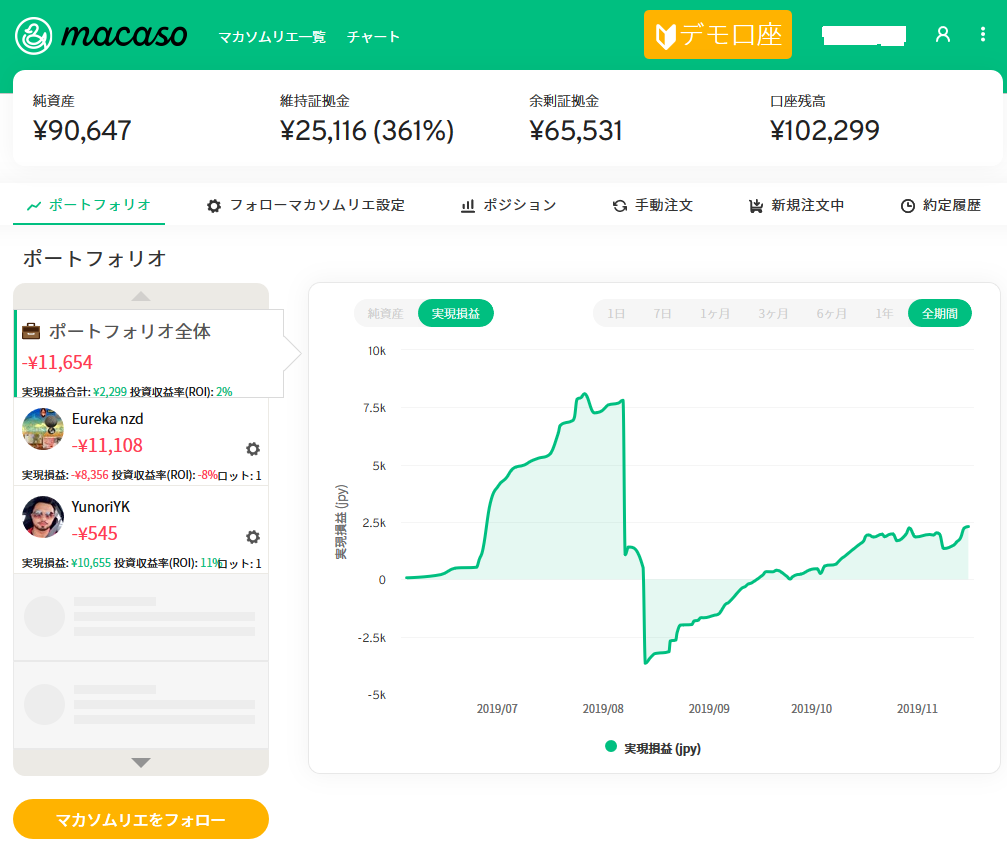Image resolution: width=1007 pixels, height=844 pixels.
Task: Open settings gear for Eureka nzd
Action: 253,449
